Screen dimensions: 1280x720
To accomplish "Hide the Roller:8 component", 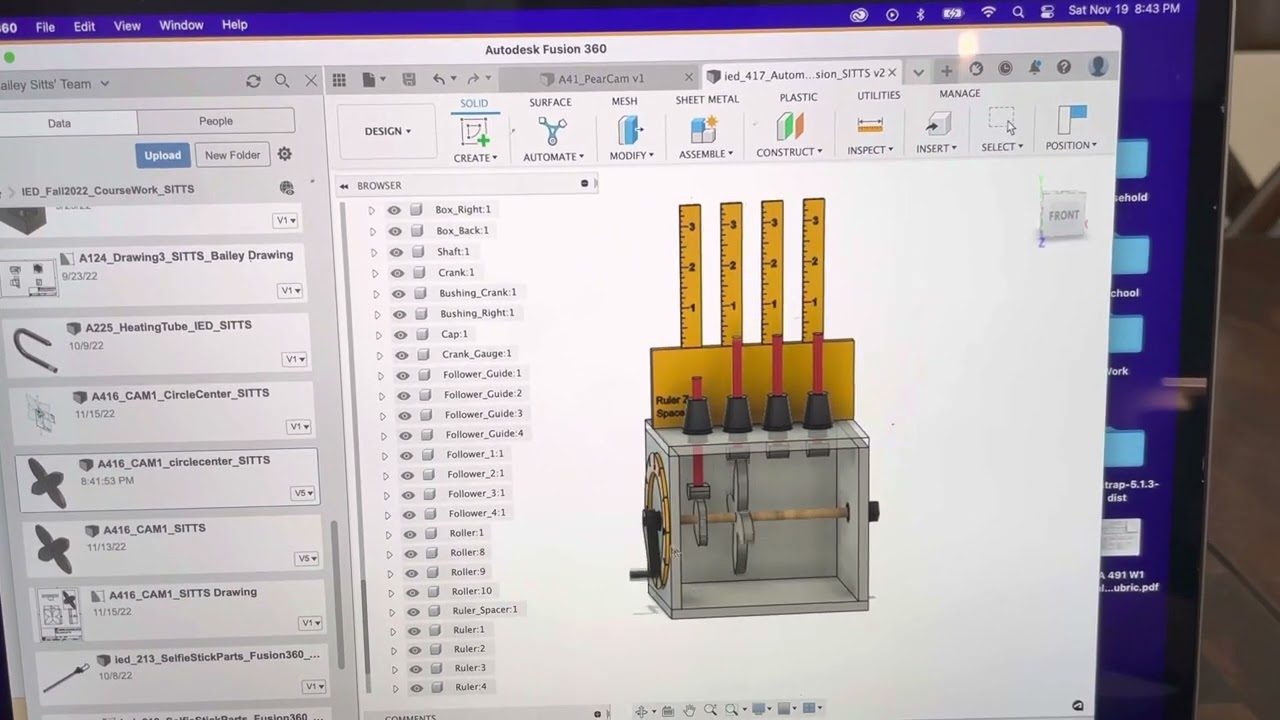I will [410, 553].
